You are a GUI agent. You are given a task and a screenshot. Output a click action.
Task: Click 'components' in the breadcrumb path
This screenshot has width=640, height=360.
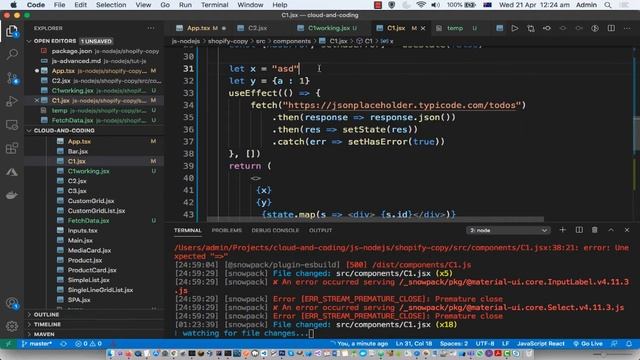tap(292, 41)
